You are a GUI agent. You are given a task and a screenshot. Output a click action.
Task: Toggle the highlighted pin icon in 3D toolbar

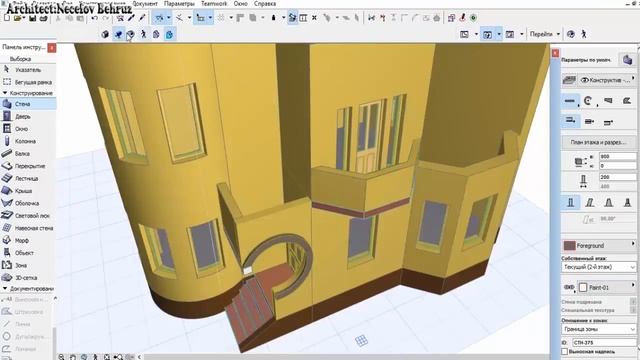coord(118,34)
